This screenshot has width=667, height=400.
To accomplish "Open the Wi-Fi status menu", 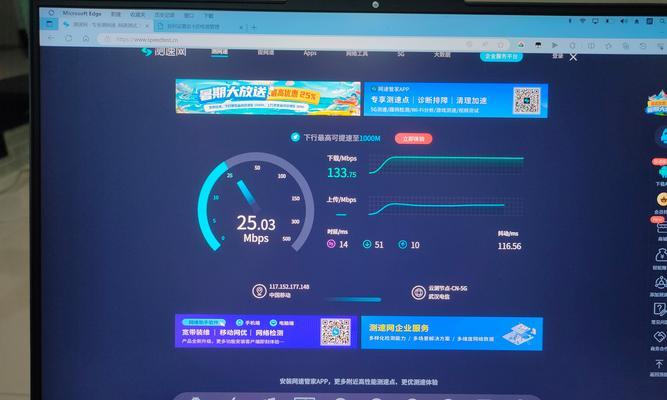I will click(583, 20).
